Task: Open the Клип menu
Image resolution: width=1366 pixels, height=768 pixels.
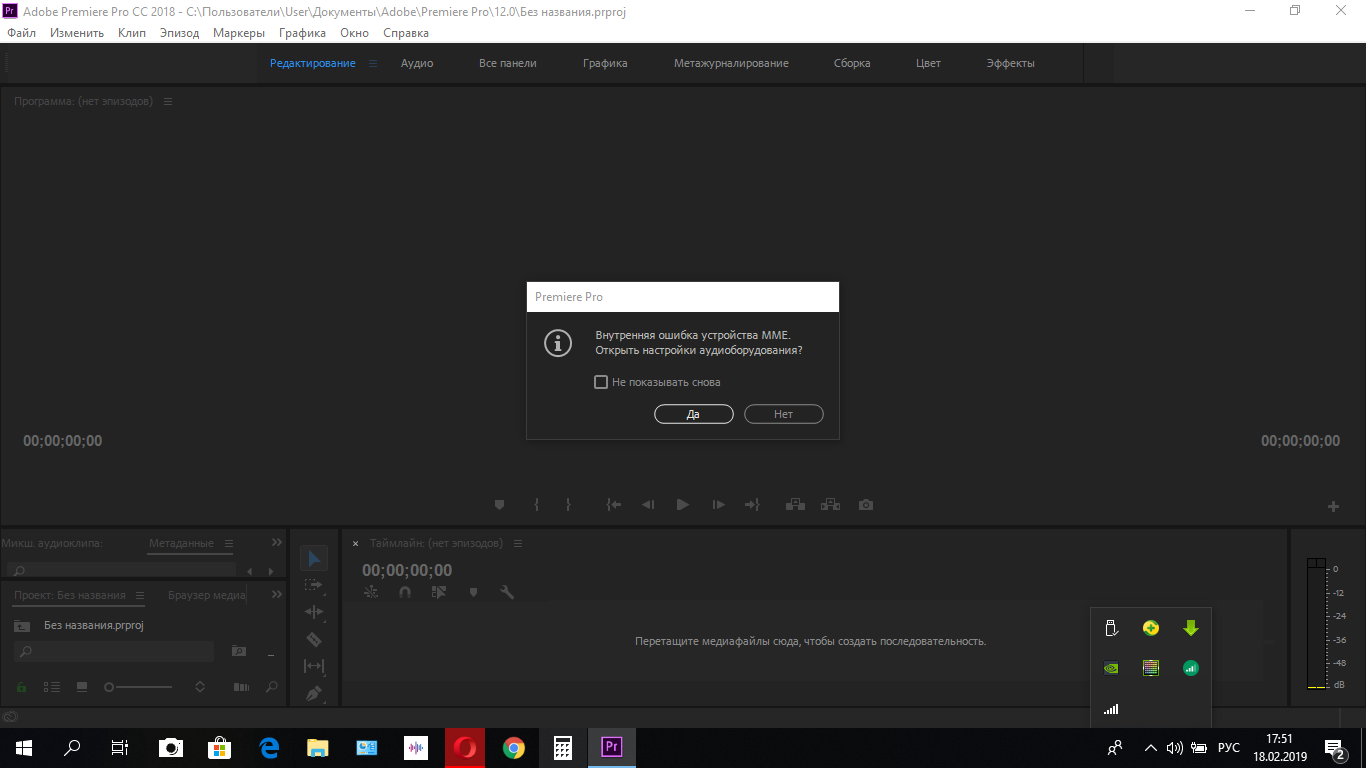Action: tap(132, 33)
